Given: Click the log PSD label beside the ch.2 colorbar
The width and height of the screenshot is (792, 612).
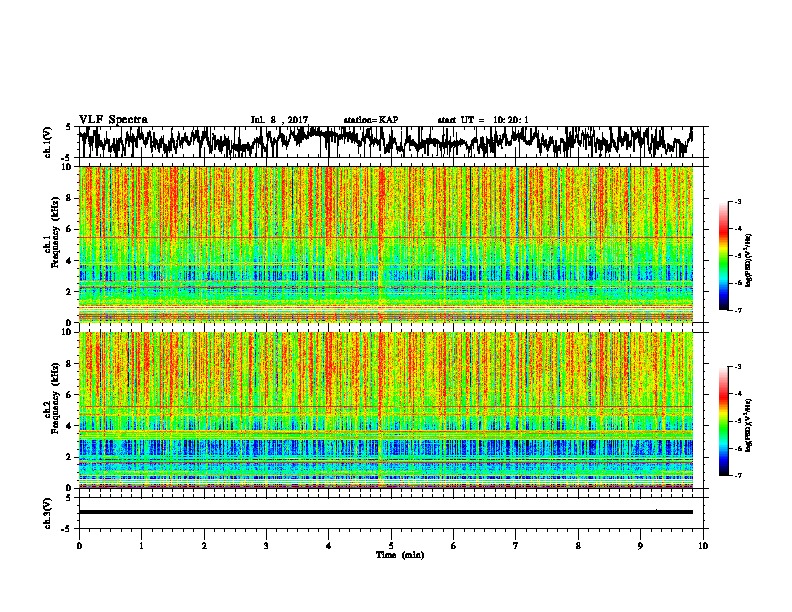Looking at the screenshot, I should (x=749, y=425).
